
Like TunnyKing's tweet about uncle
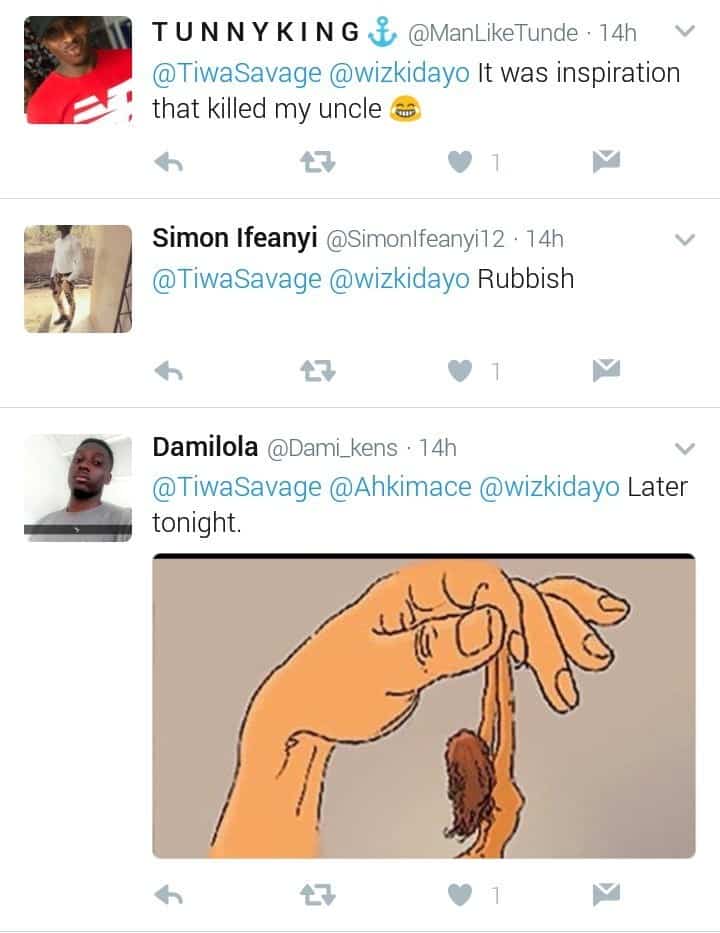click(460, 162)
